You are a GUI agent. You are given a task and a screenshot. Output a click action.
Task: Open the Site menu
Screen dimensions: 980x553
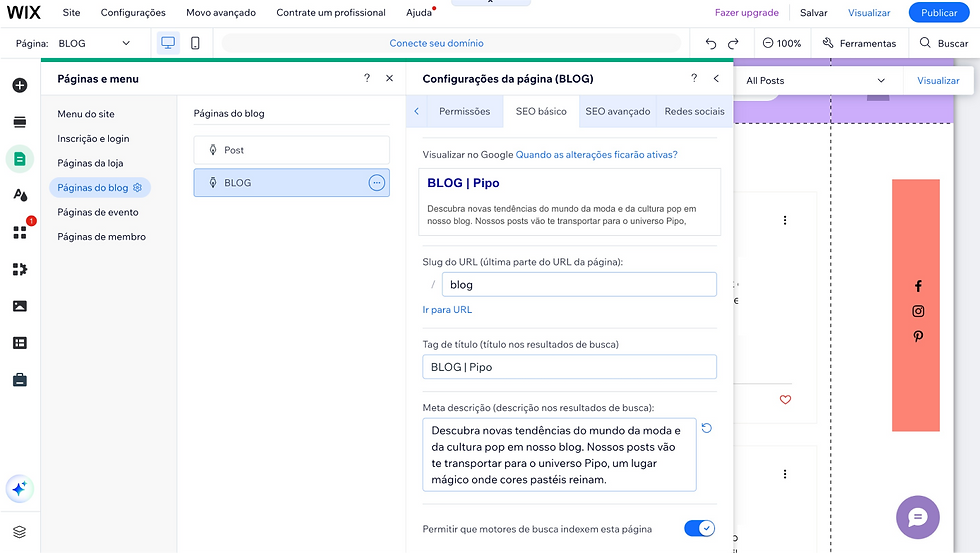[71, 12]
